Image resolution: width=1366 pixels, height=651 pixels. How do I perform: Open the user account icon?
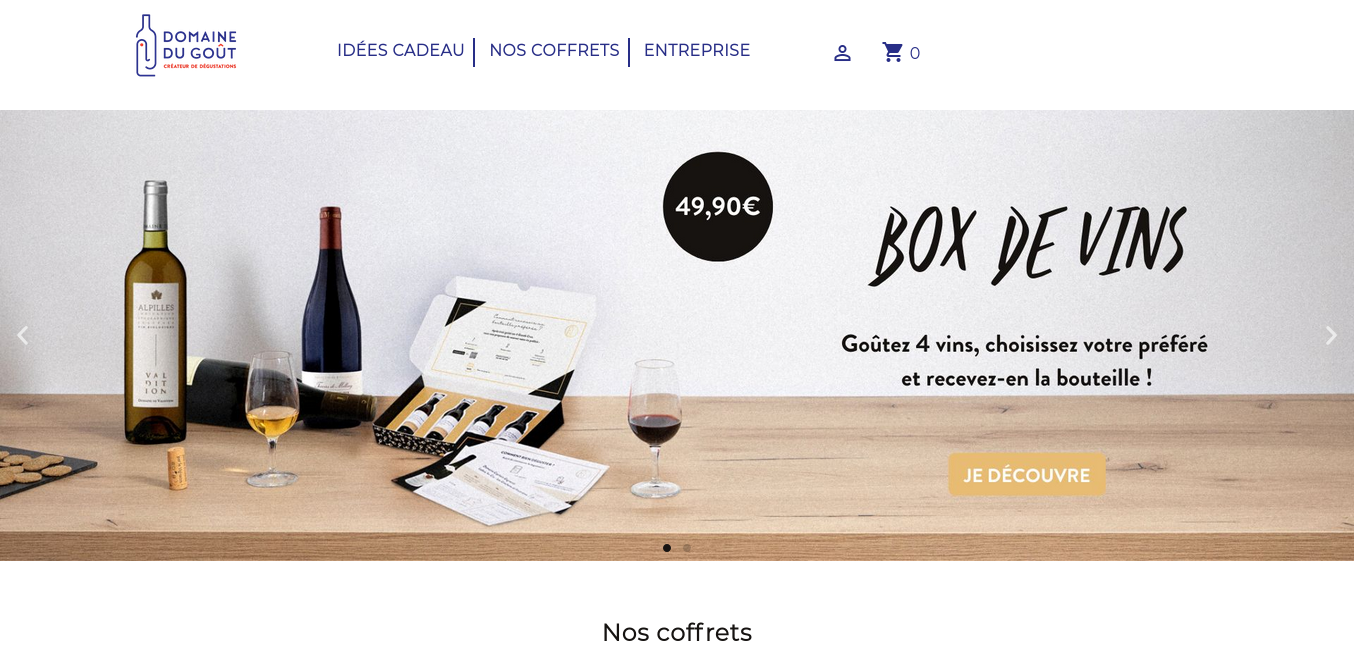point(842,53)
